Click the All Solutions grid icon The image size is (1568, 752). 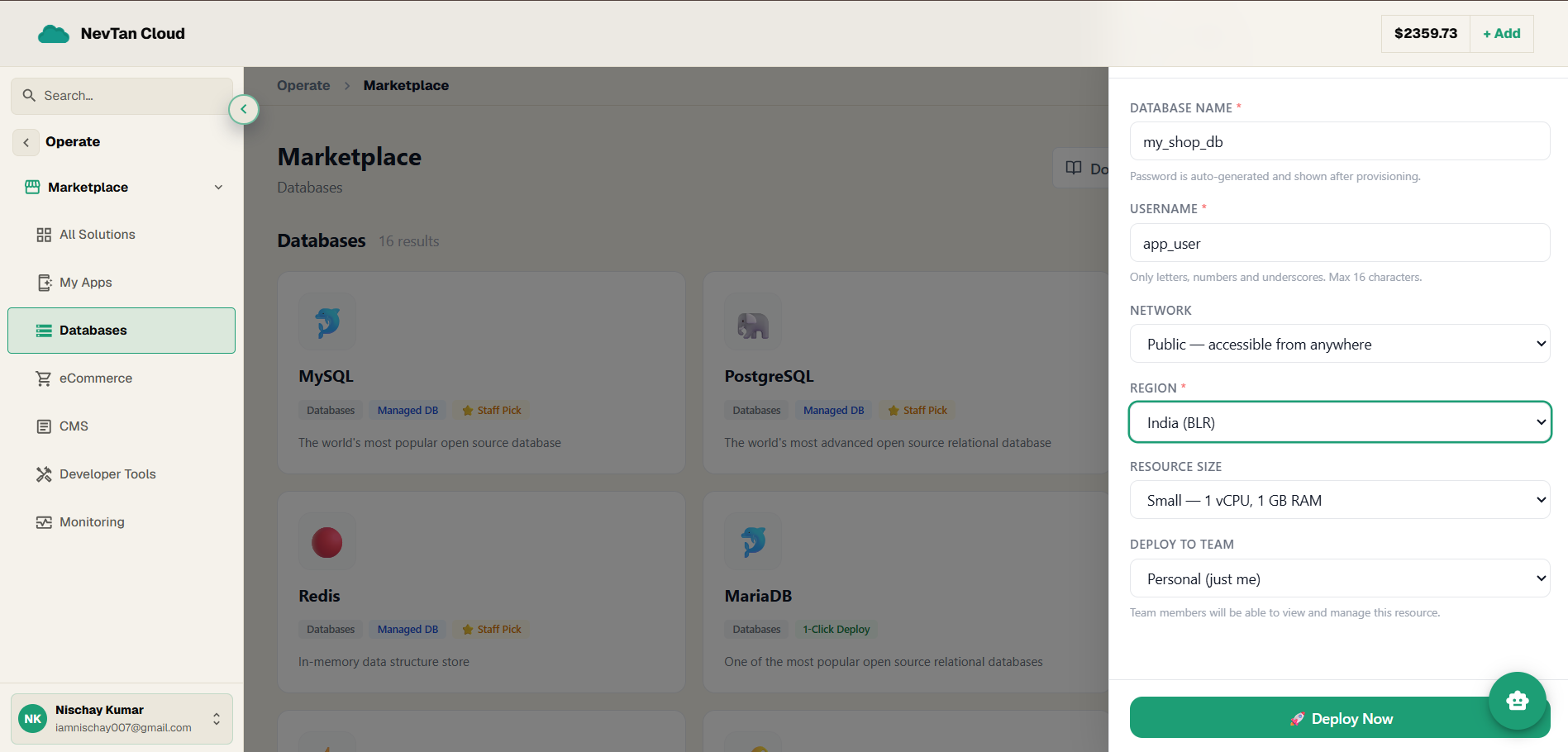[44, 235]
